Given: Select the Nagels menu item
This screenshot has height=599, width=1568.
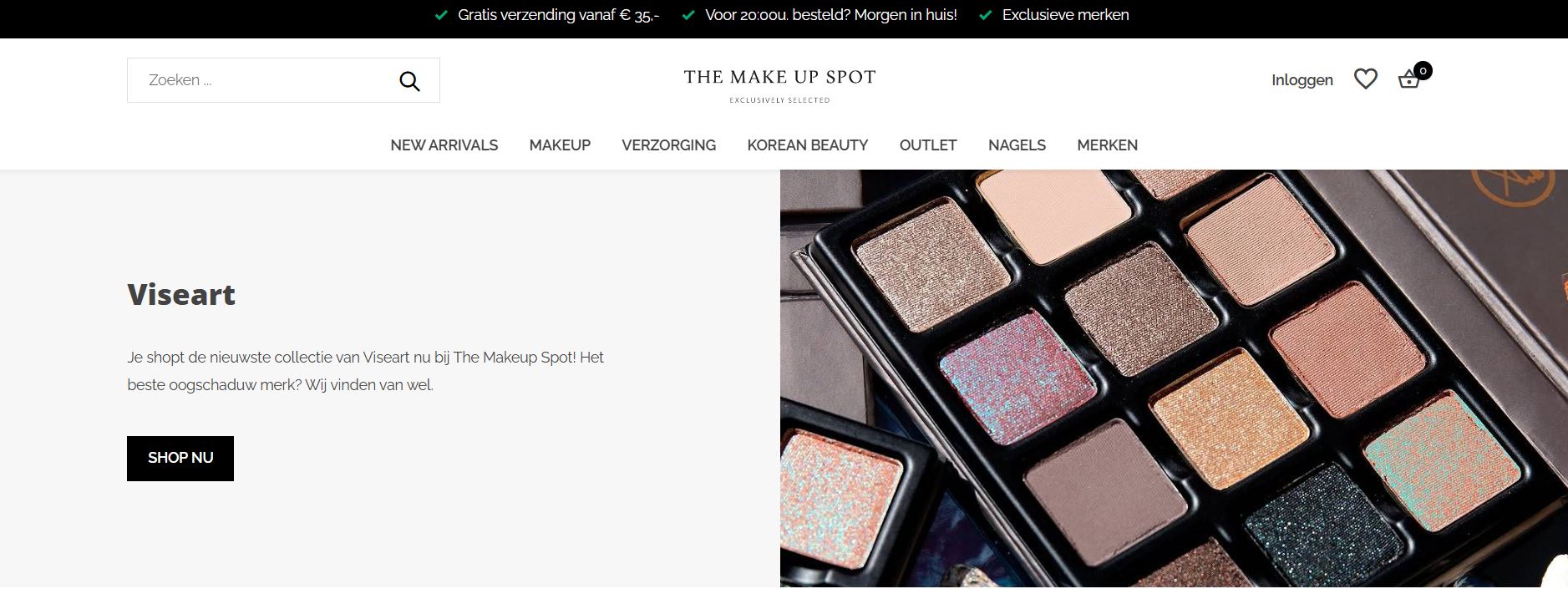Looking at the screenshot, I should pyautogui.click(x=1017, y=145).
